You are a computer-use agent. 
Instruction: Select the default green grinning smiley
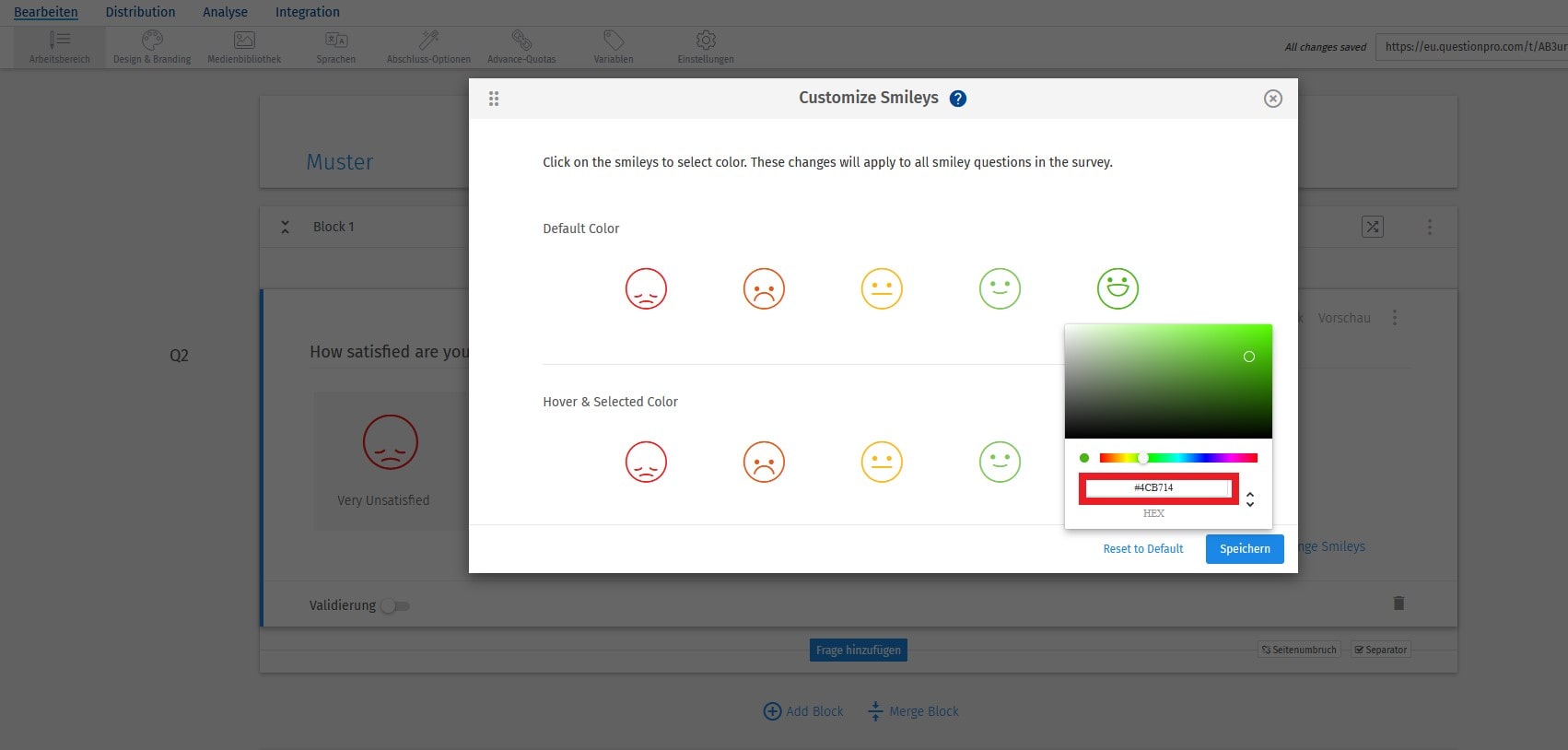coord(1117,288)
